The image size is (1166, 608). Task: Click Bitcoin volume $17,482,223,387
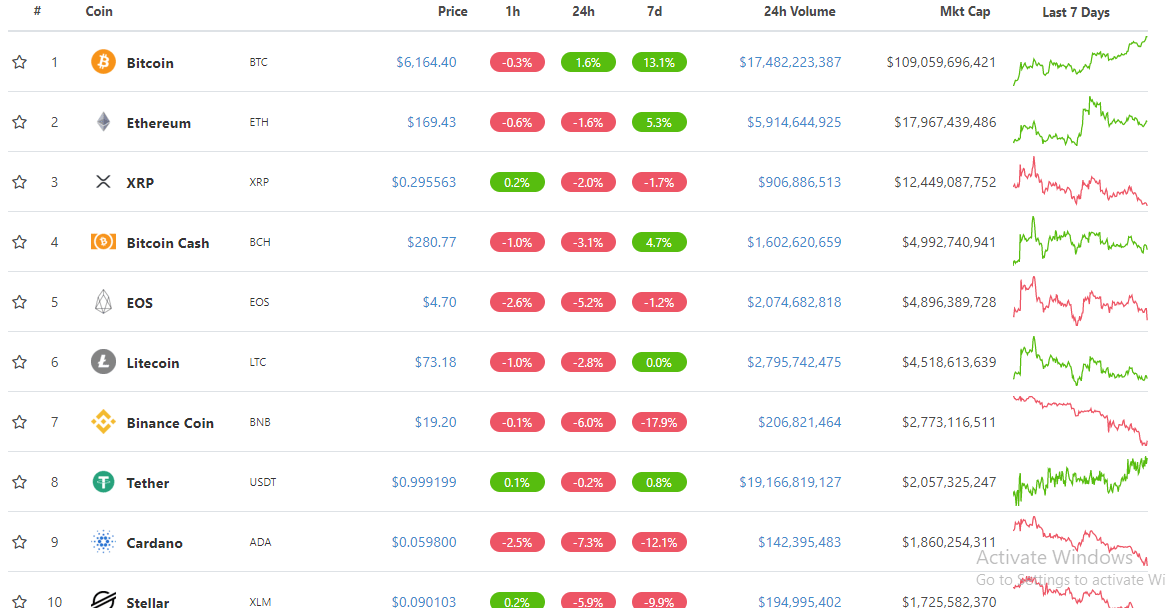coord(790,62)
